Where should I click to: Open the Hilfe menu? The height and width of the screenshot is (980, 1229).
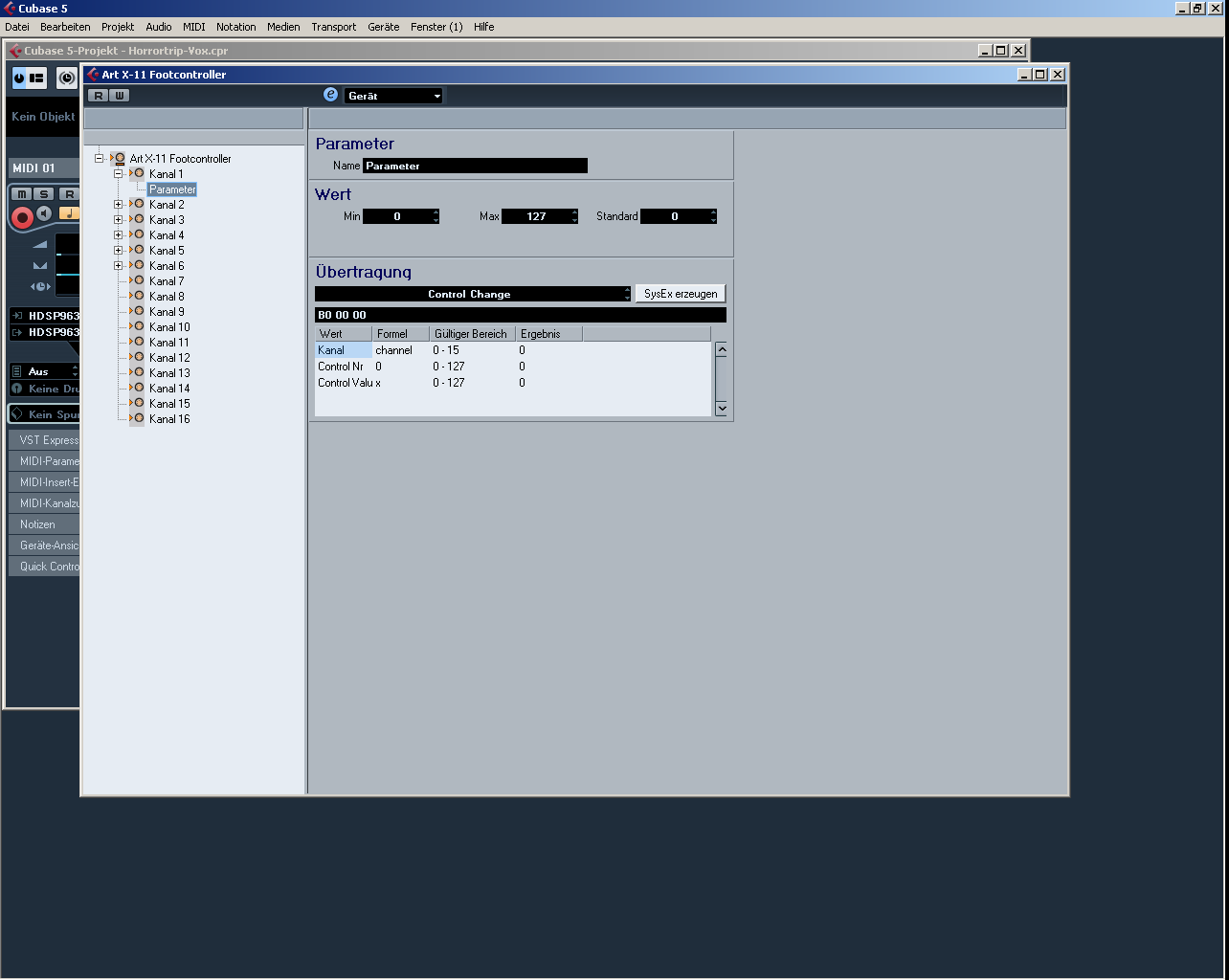[x=483, y=27]
